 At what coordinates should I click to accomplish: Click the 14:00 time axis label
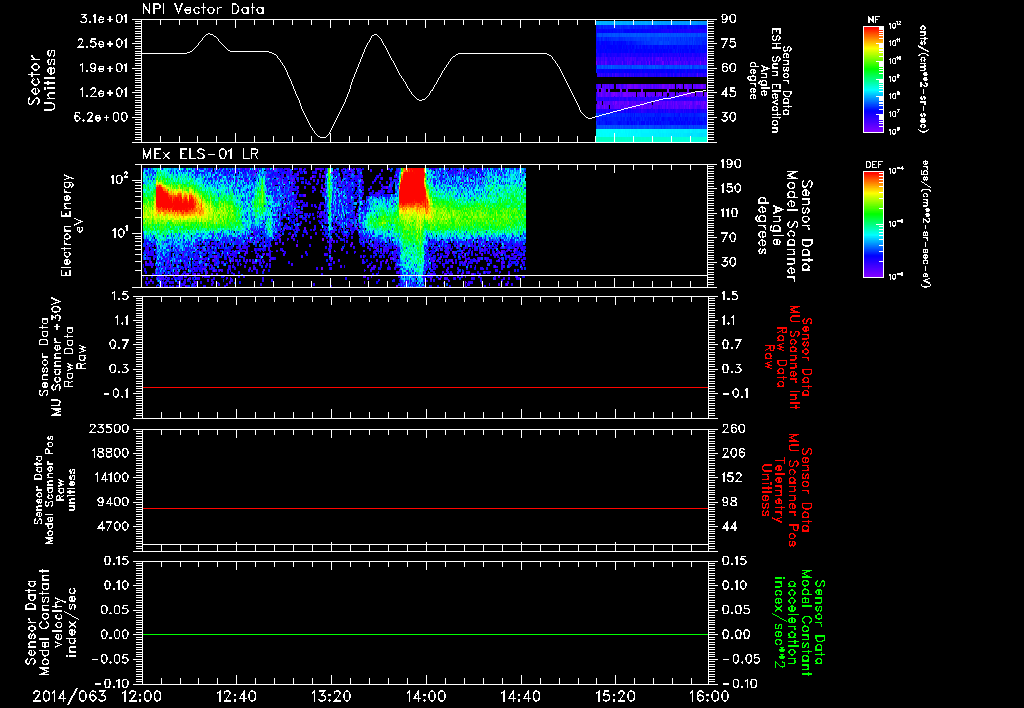coord(426,697)
